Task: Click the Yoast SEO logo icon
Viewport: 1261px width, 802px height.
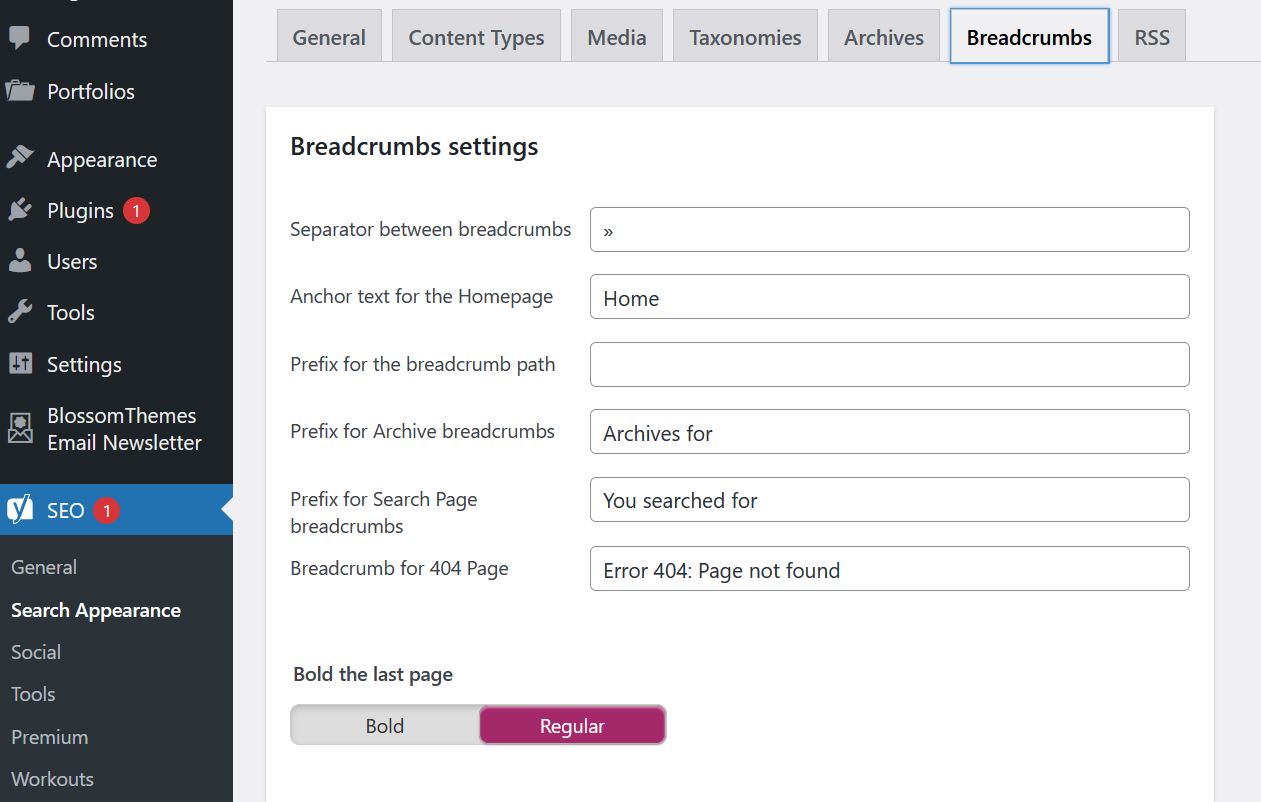Action: click(20, 510)
